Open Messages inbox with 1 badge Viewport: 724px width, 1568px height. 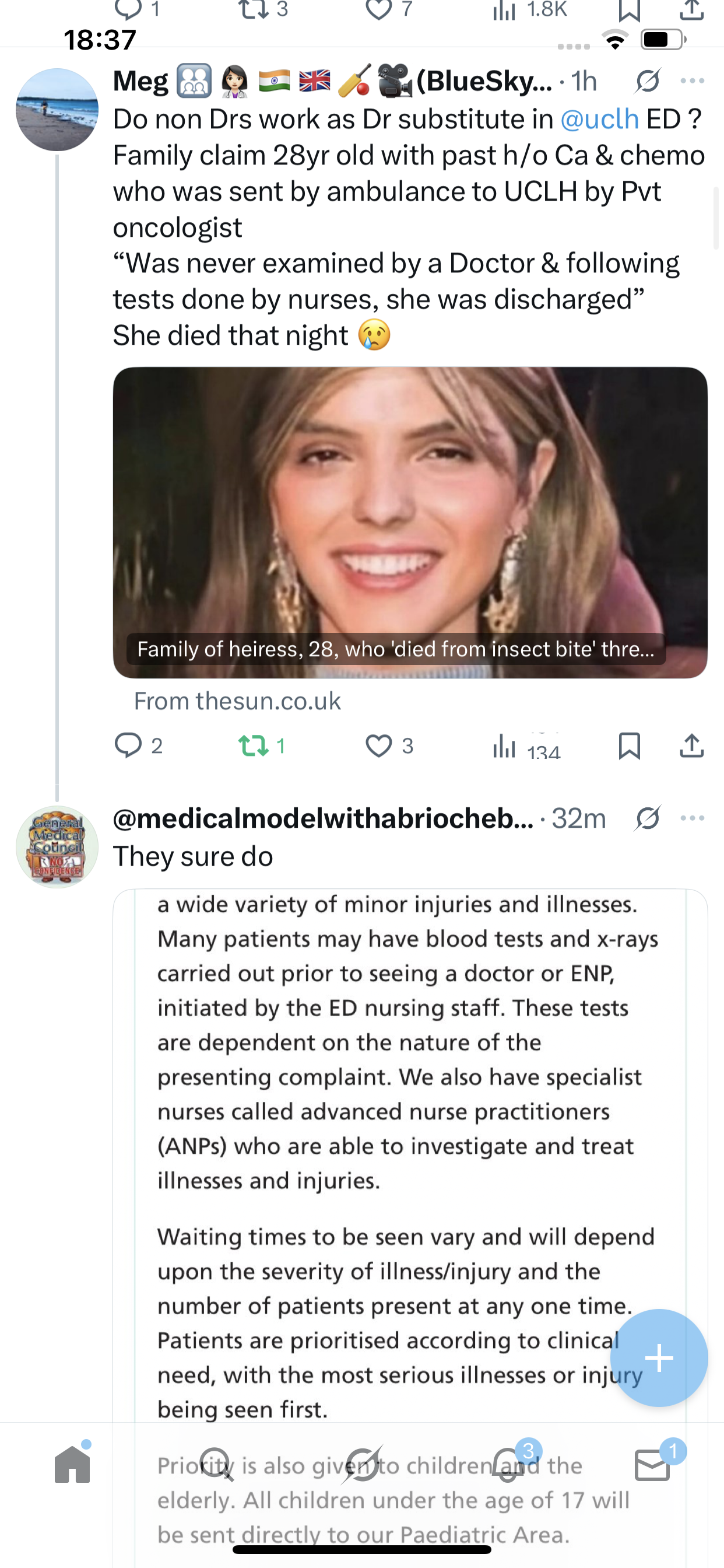click(x=652, y=1465)
